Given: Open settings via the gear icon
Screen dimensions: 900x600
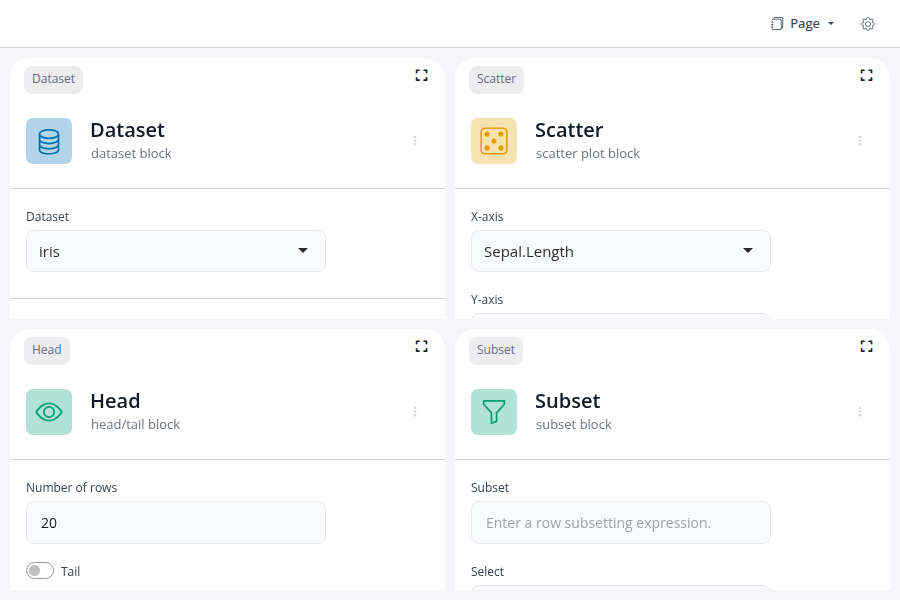Looking at the screenshot, I should click(x=868, y=24).
